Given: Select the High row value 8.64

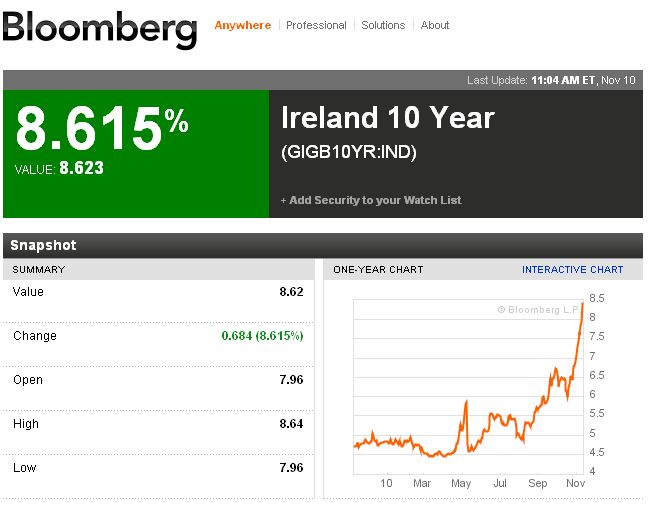Looking at the screenshot, I should click(291, 424).
